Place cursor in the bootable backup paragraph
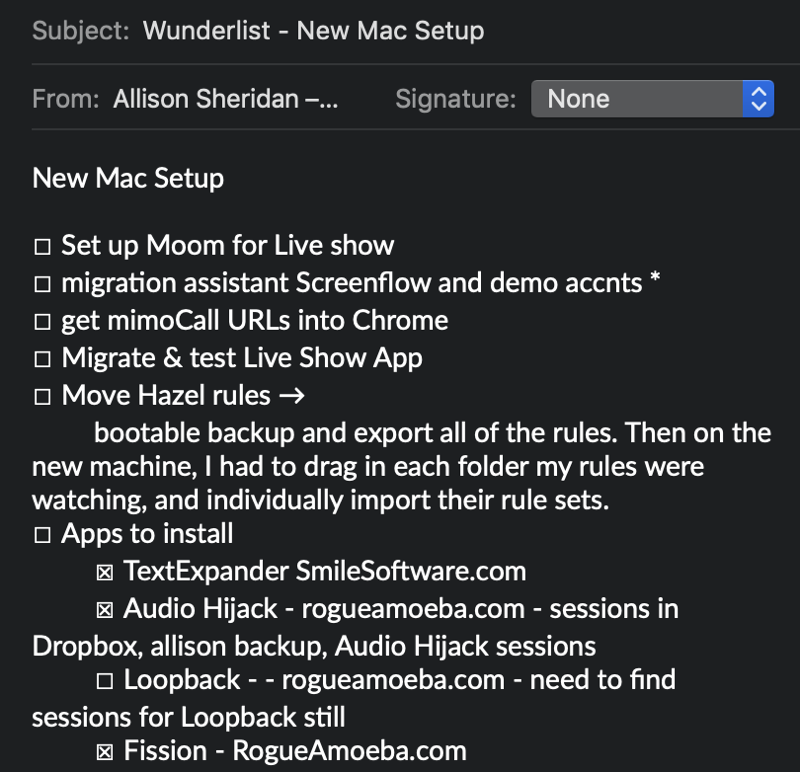 point(400,467)
